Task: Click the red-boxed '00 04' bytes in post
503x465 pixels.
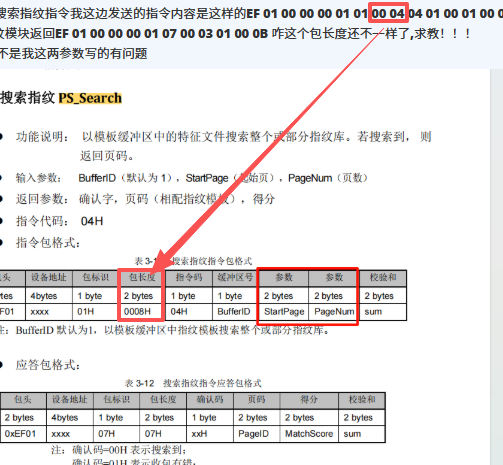Action: (x=388, y=13)
